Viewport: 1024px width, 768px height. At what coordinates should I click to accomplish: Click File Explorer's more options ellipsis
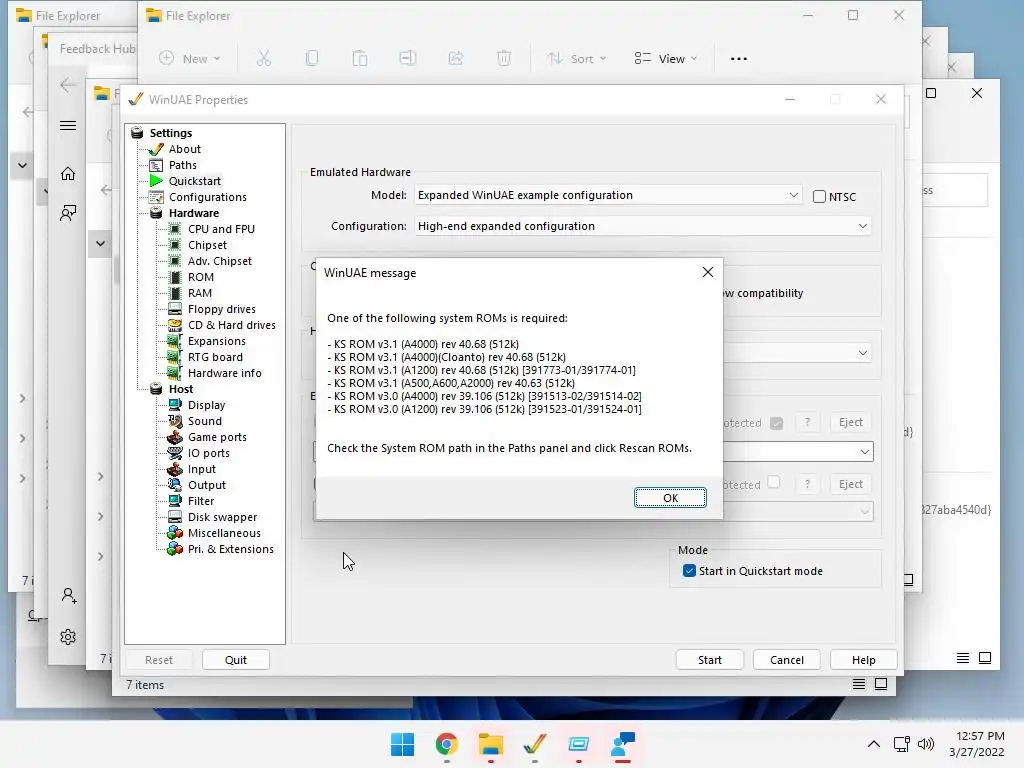tap(739, 59)
